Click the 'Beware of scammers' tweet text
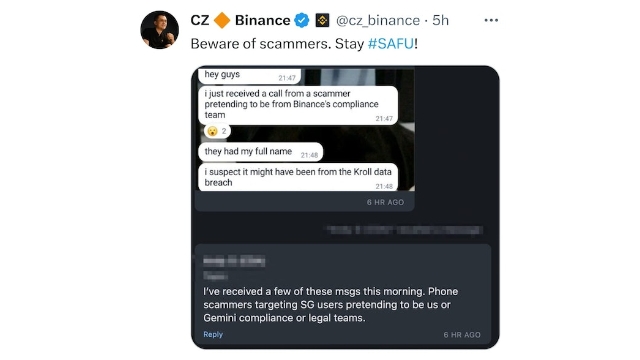 [304, 44]
